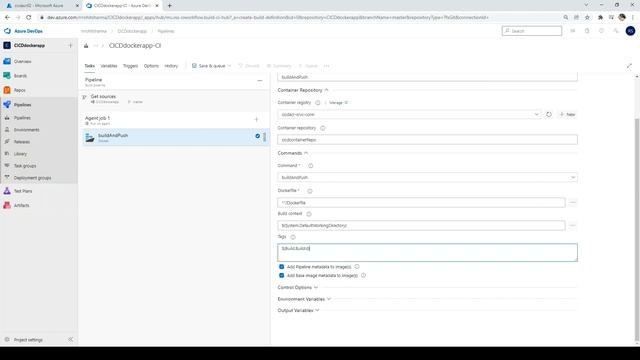Switch to the first browser tab (Microsoft Azure)
Screen dimensions: 640x360
click(x=41, y=6)
